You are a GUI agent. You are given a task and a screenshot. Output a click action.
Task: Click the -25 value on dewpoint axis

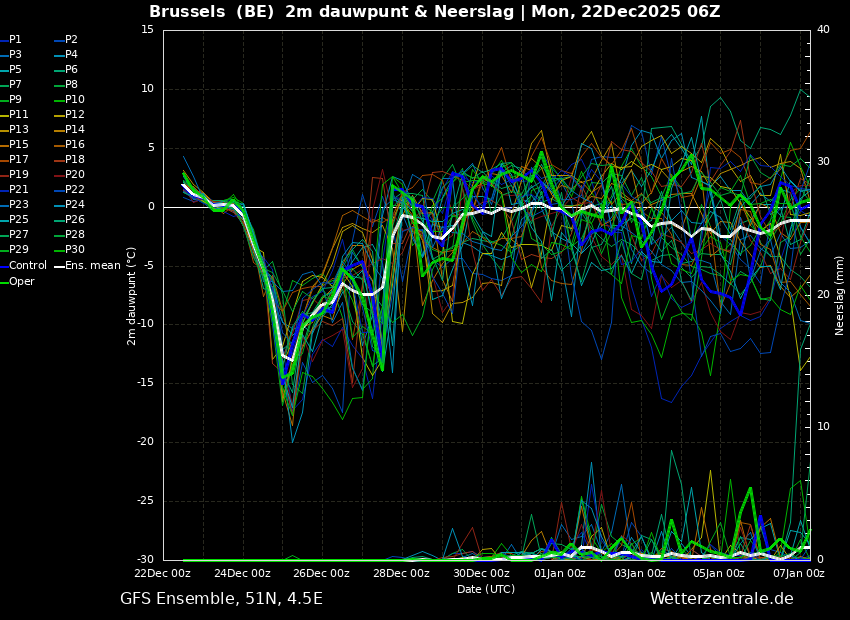(146, 501)
